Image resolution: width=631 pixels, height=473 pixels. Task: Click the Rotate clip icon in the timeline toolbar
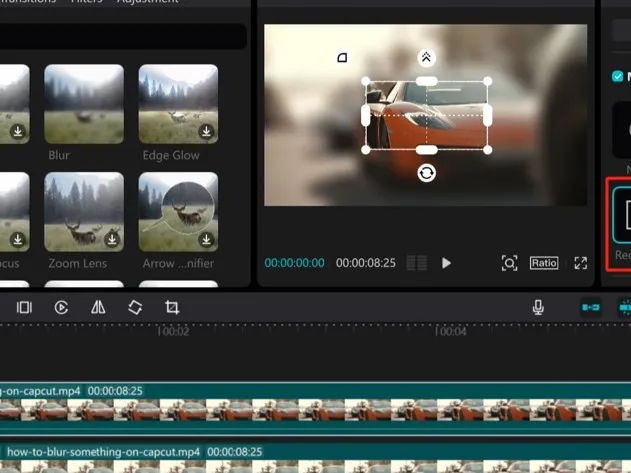pyautogui.click(x=135, y=308)
